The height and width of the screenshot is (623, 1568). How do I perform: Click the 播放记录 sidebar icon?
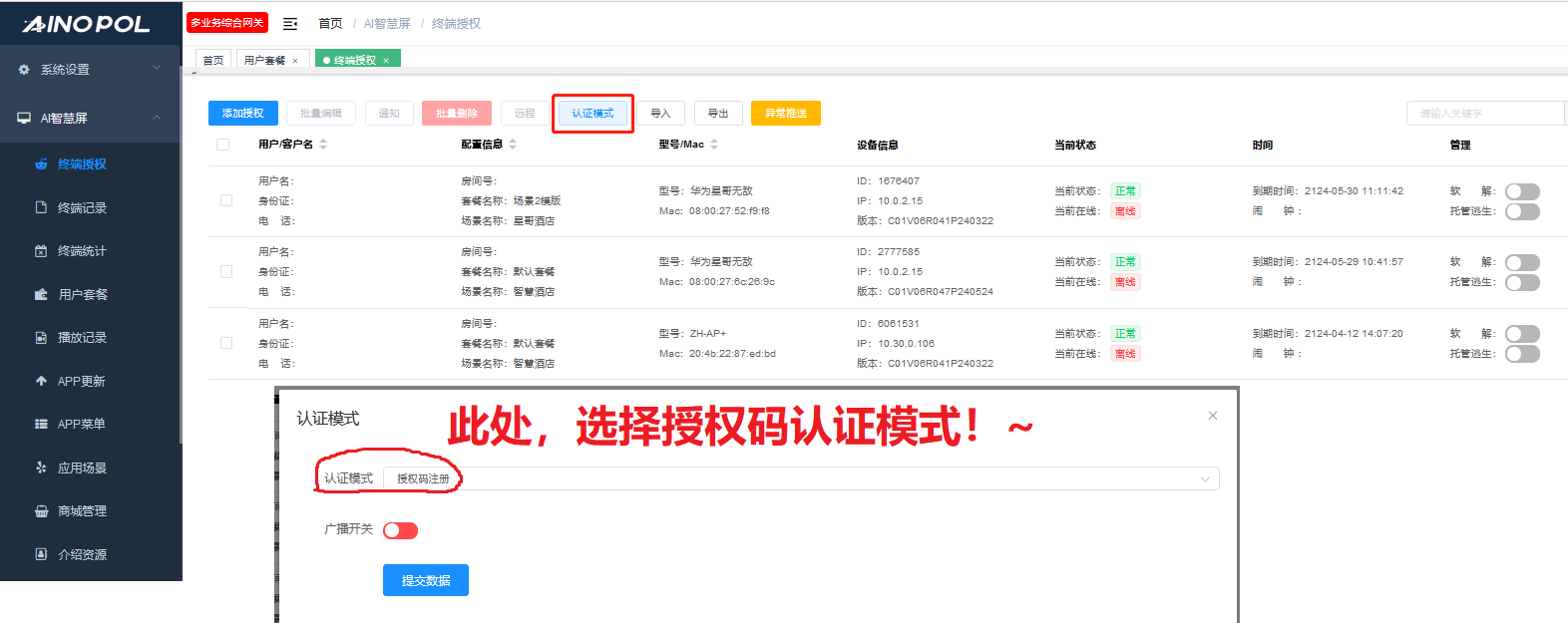[x=41, y=338]
